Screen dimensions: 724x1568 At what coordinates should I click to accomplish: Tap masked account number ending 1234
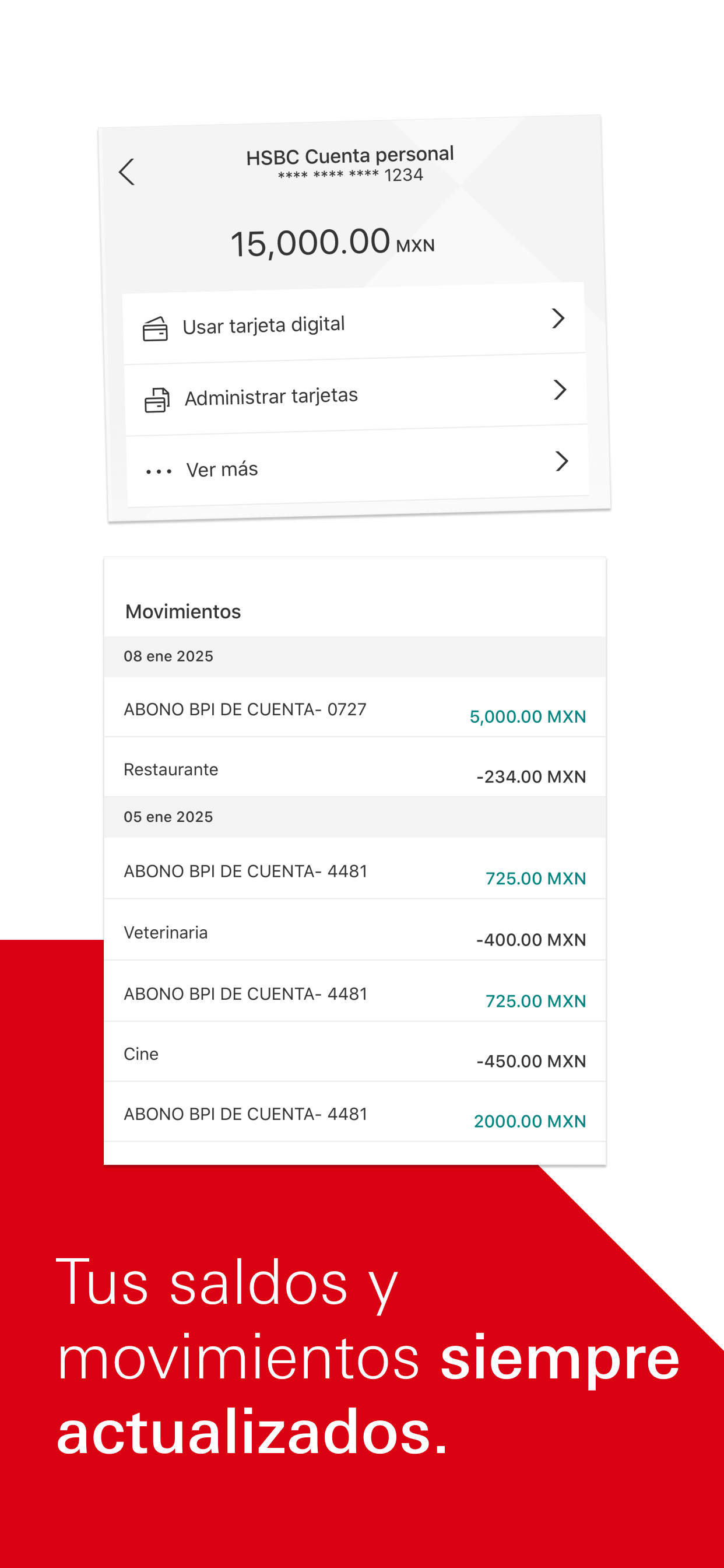(x=350, y=176)
